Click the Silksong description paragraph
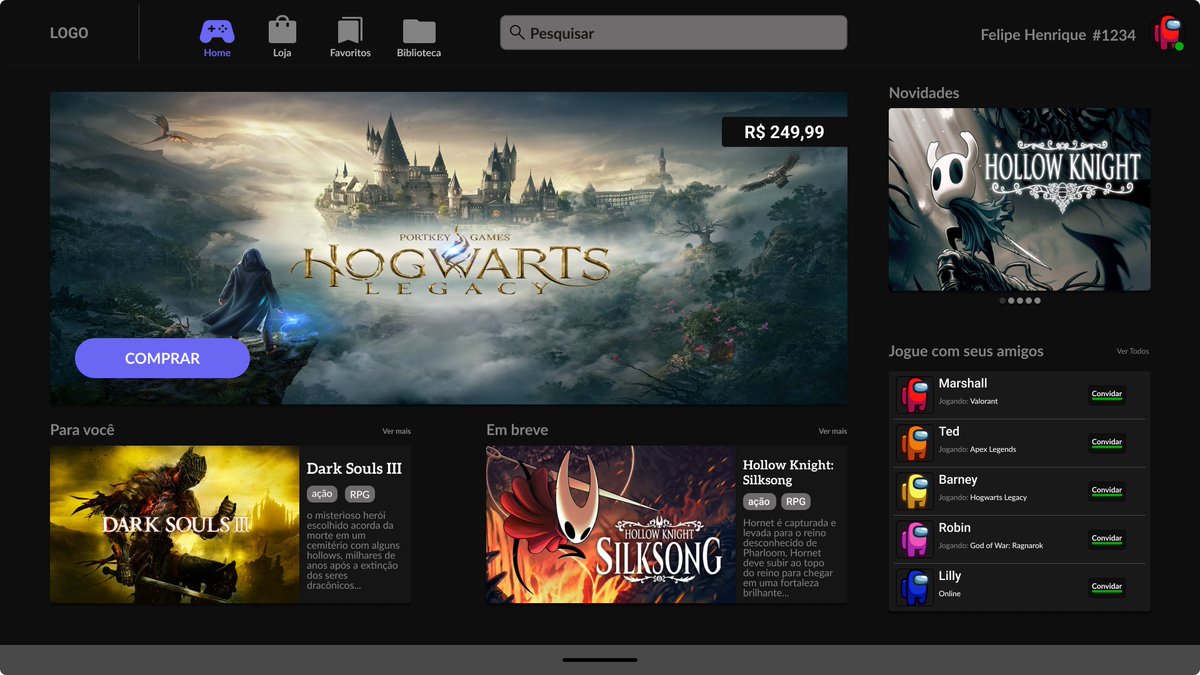The height and width of the screenshot is (675, 1200). pos(790,558)
